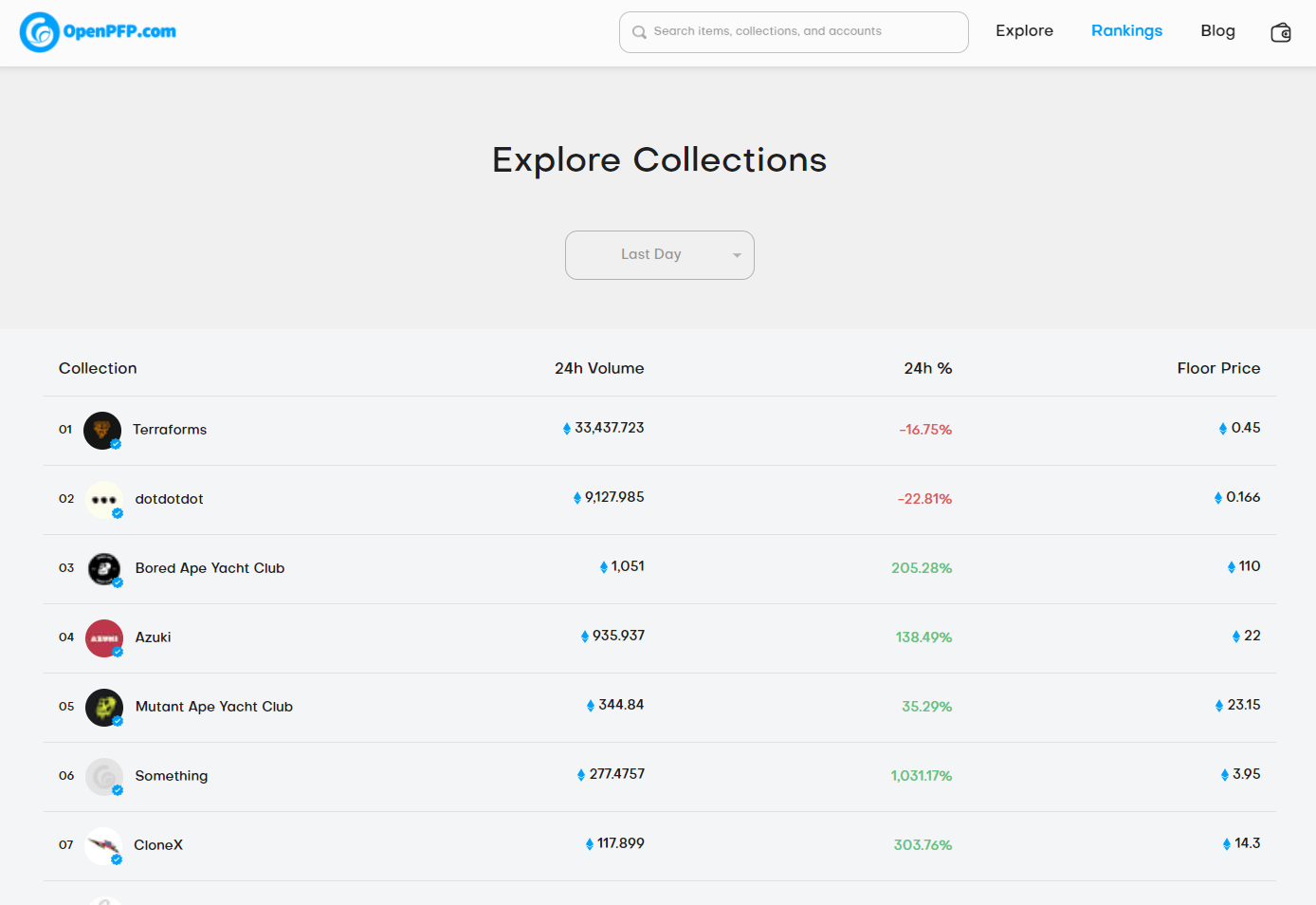Click the Terraforms collection avatar
Viewport: 1316px width, 905px height.
[x=102, y=431]
